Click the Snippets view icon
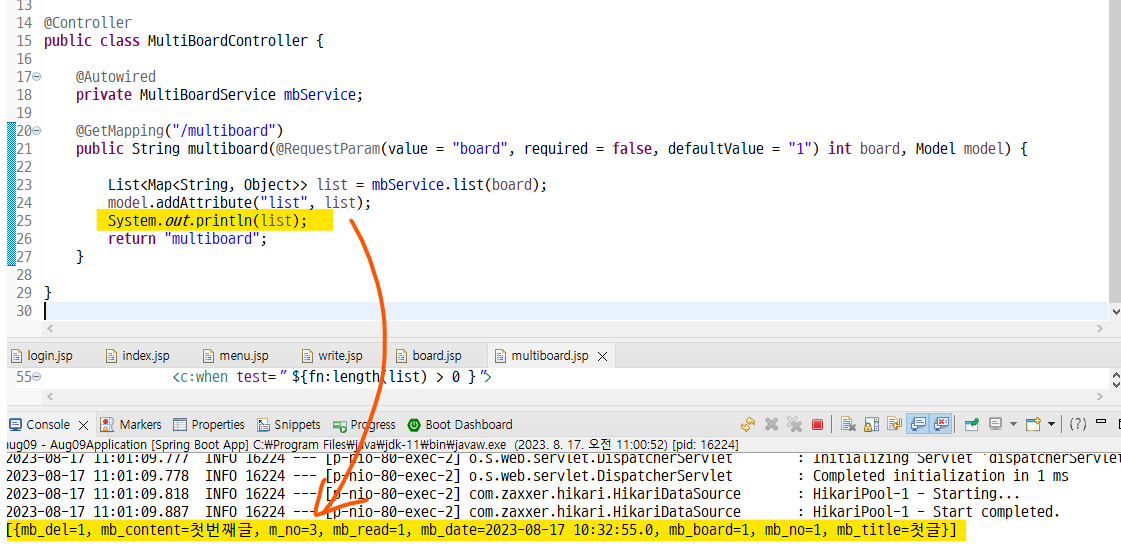 pyautogui.click(x=263, y=424)
